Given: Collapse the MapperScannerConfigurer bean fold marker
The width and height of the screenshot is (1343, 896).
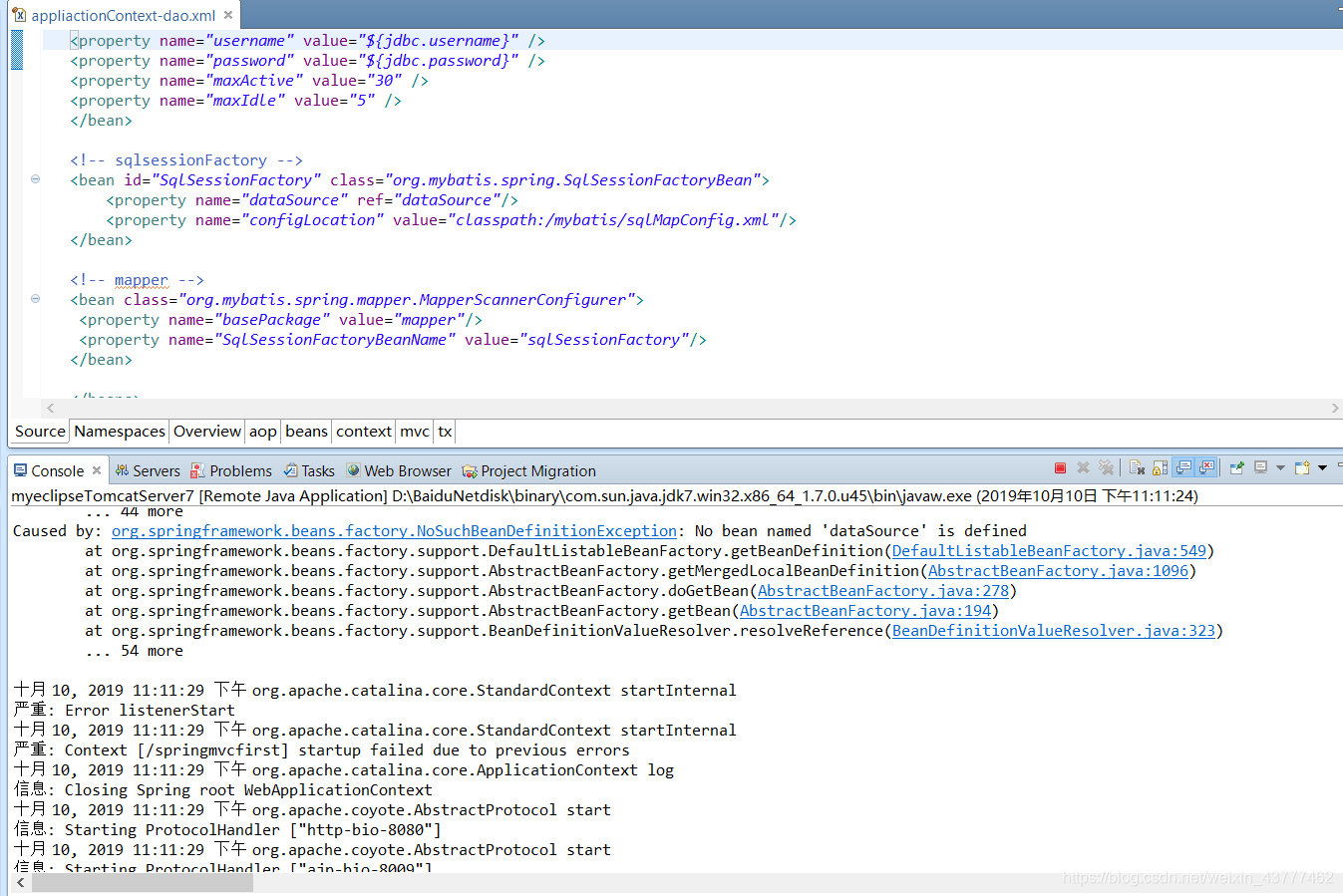Looking at the screenshot, I should point(35,299).
